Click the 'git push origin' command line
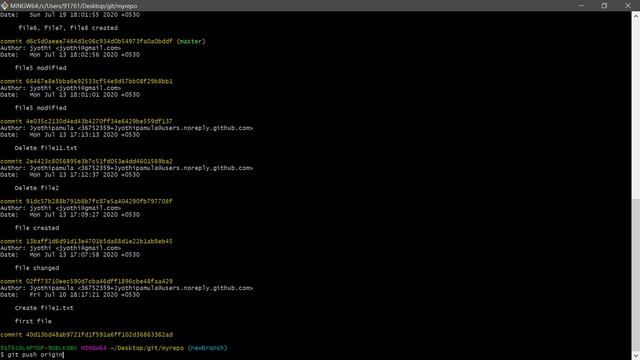Viewport: 640px width, 360px height. tap(32, 355)
